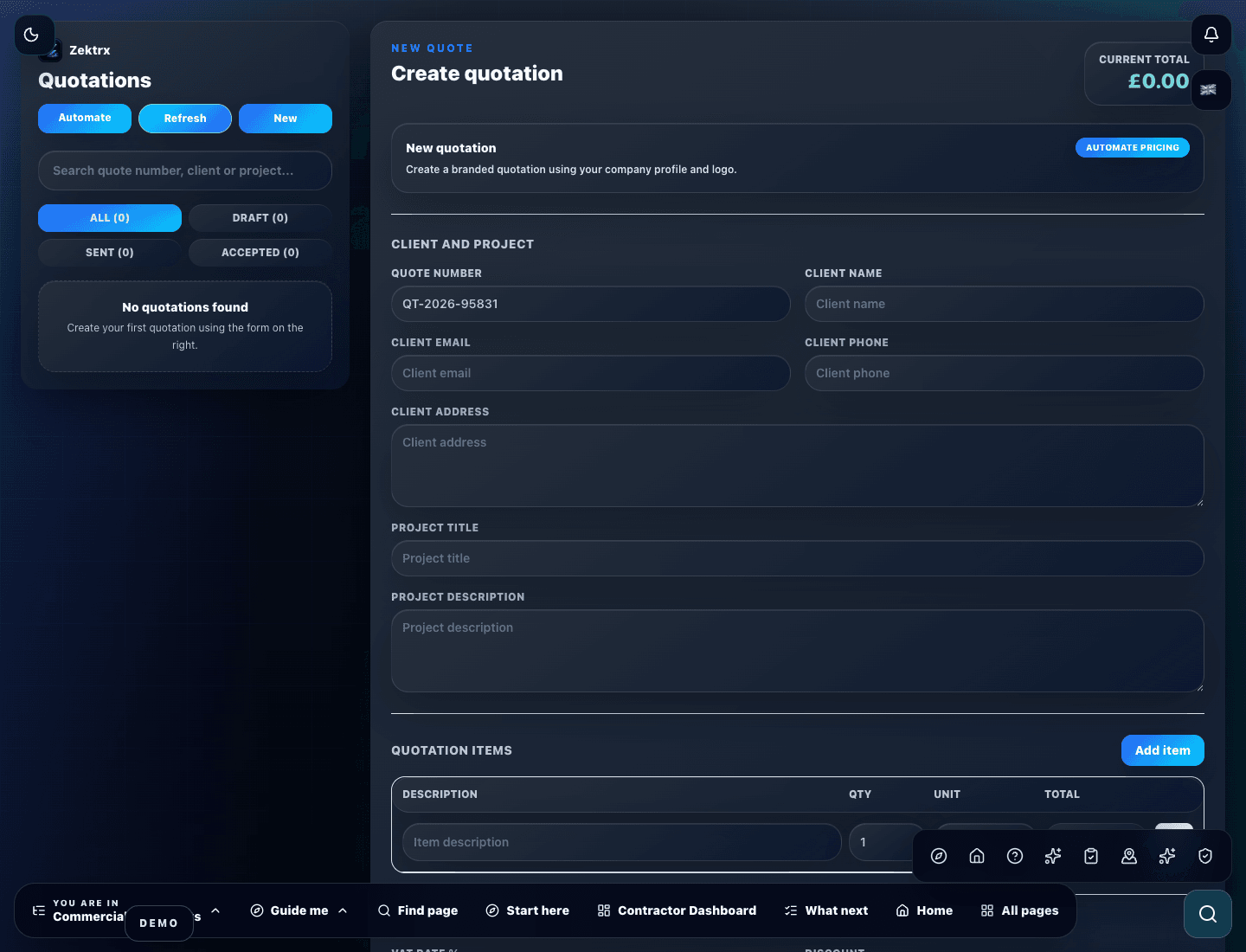Screen dimensions: 1246x952
Task: Expand the You Are In section chevron
Action: [x=215, y=910]
